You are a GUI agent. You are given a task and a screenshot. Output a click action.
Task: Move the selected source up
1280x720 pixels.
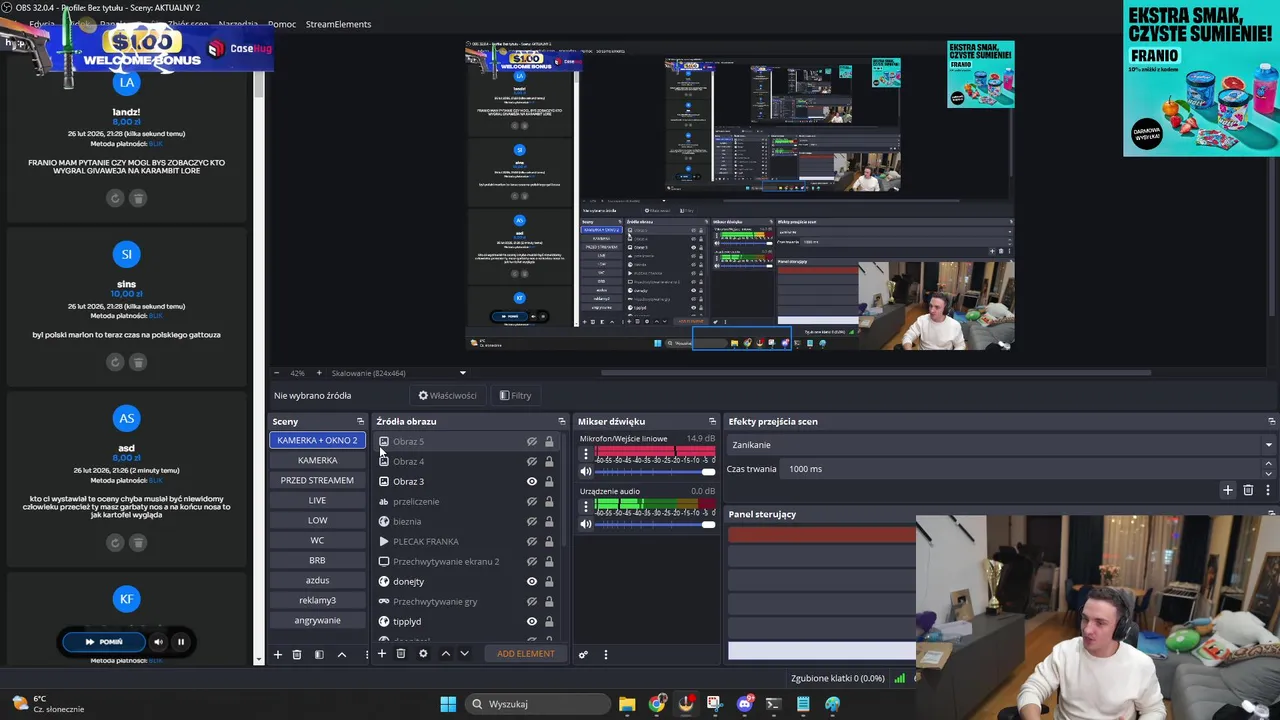(x=445, y=653)
